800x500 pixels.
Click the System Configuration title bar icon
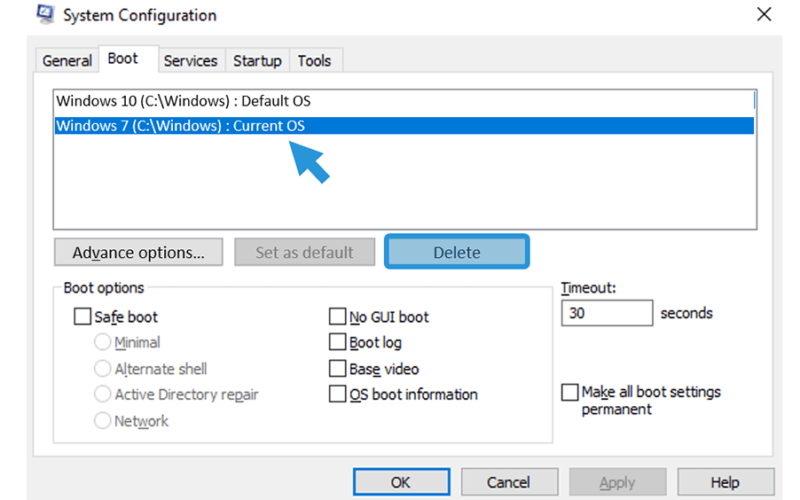click(45, 14)
